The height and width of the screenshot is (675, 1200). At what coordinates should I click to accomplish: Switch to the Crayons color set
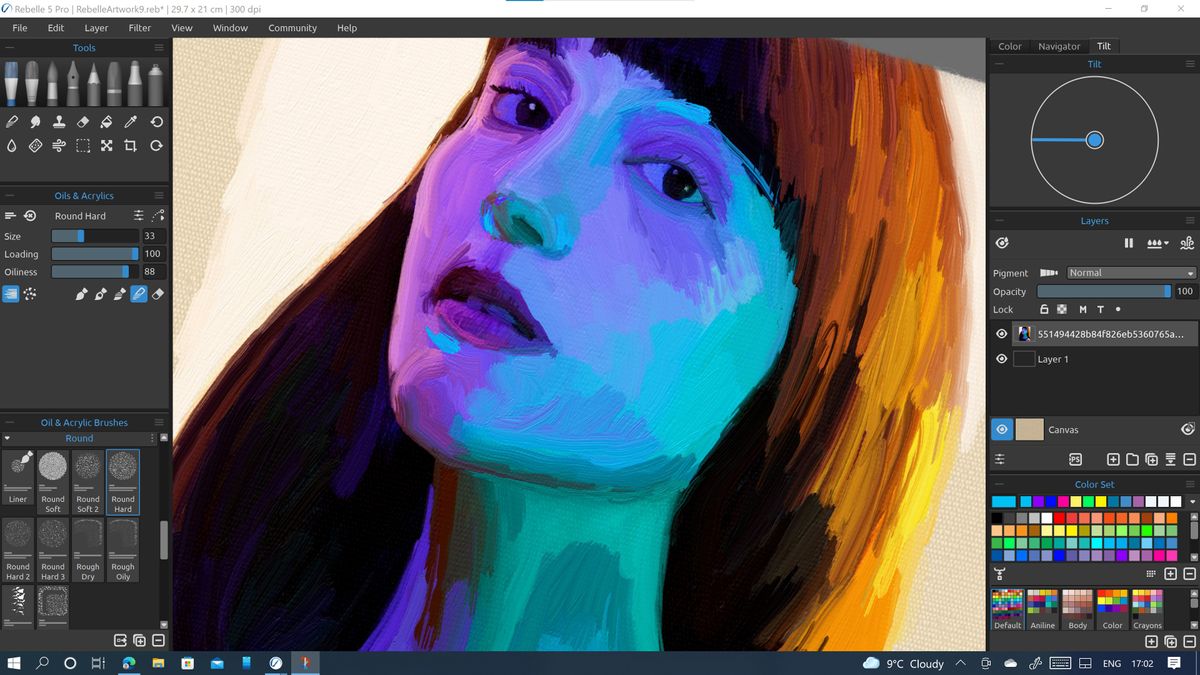(x=1146, y=610)
